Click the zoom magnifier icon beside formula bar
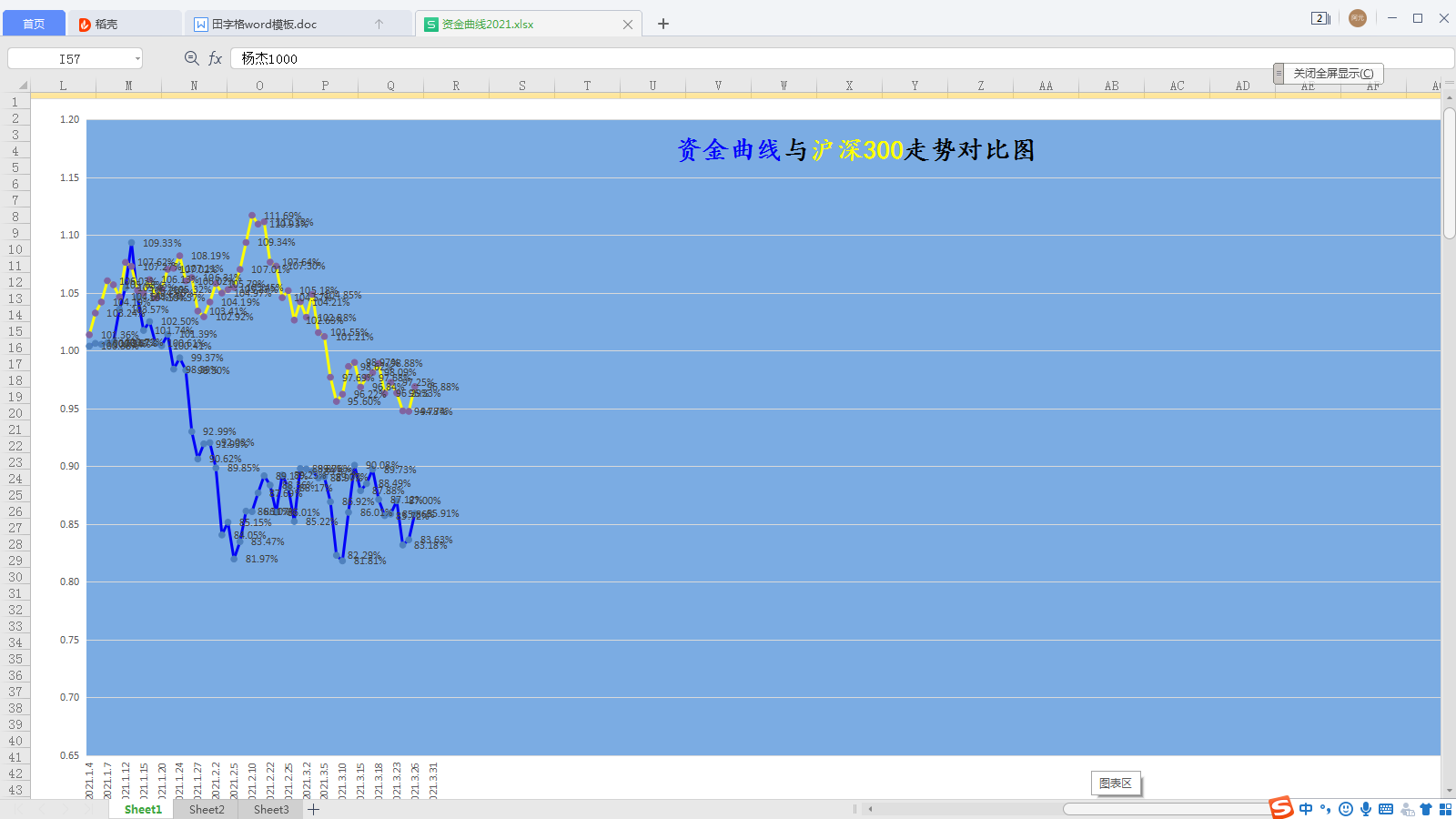The width and height of the screenshot is (1456, 819). [191, 58]
